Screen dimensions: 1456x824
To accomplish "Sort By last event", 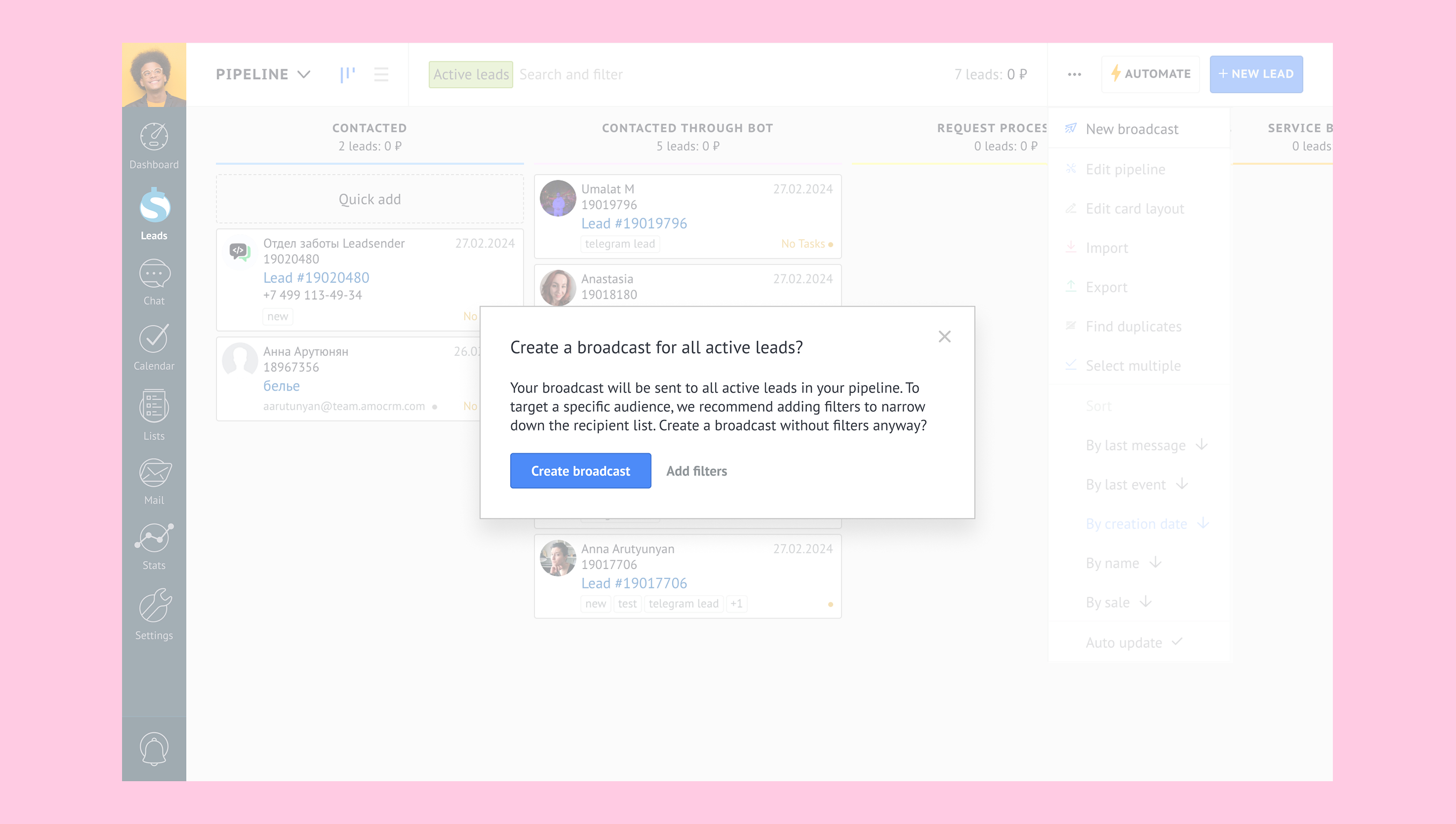I will pyautogui.click(x=1139, y=484).
